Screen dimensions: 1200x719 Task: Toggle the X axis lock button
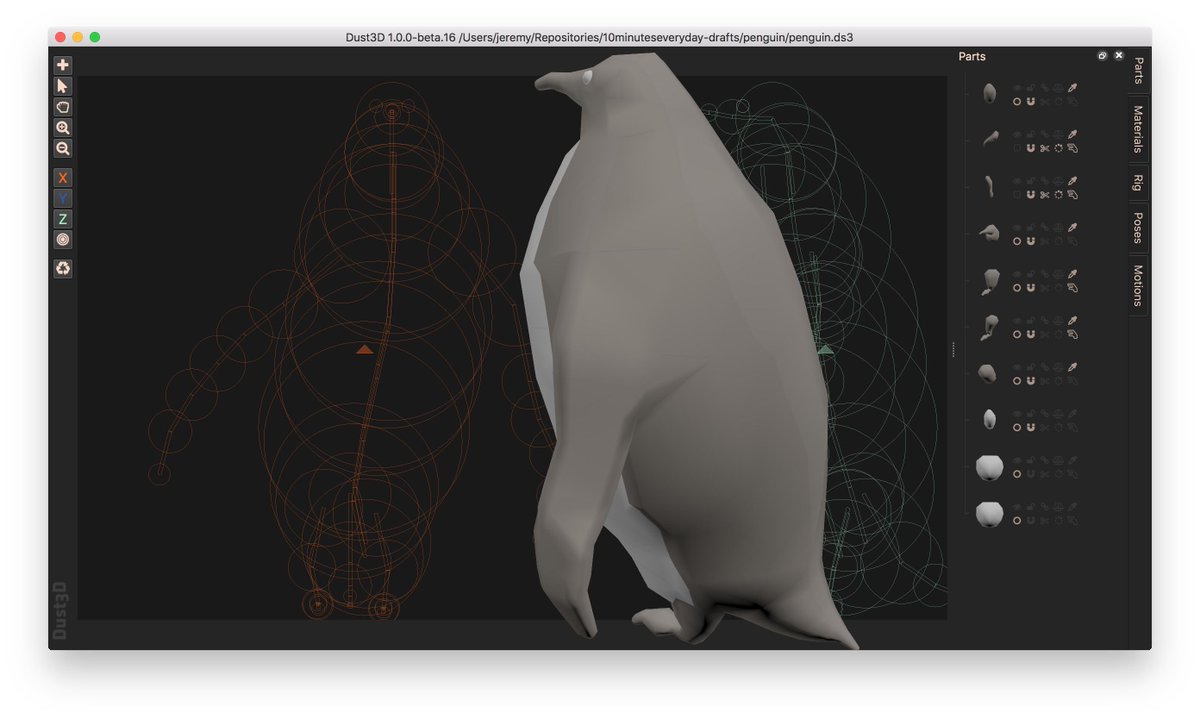[x=63, y=177]
